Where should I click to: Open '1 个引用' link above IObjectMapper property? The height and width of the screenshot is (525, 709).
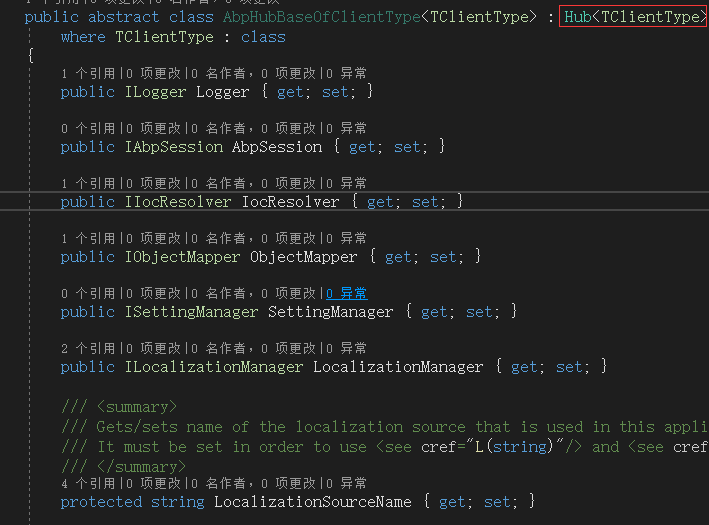88,238
